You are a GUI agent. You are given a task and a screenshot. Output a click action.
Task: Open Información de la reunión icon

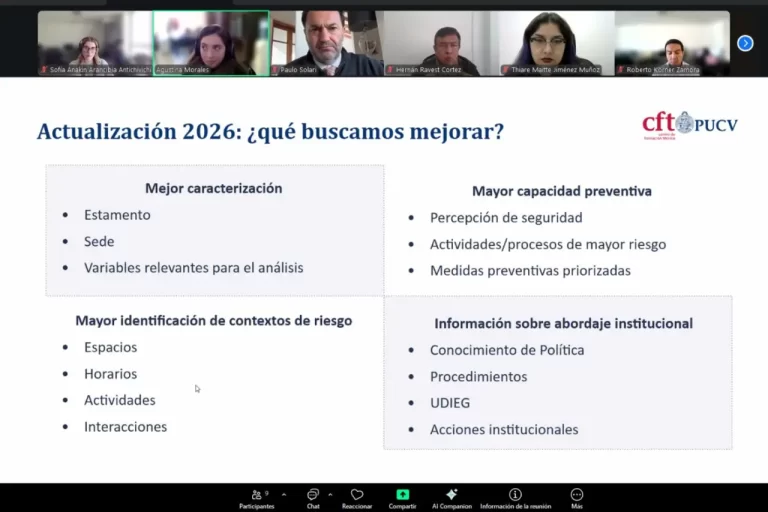[515, 494]
